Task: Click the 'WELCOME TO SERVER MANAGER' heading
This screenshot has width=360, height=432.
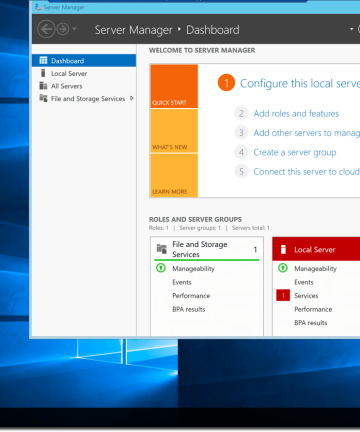Action: (202, 50)
